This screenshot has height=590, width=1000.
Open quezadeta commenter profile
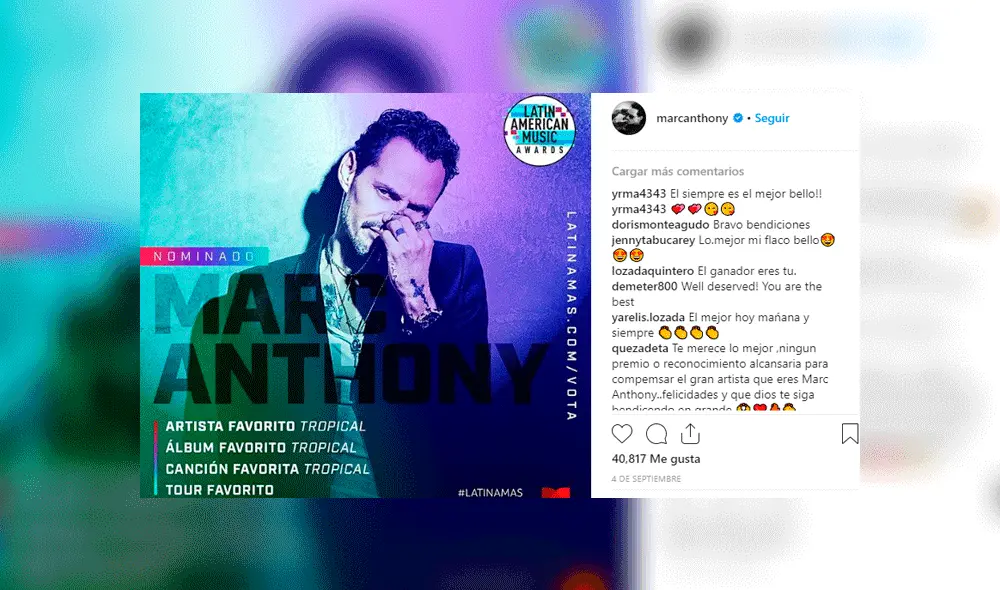(x=640, y=348)
